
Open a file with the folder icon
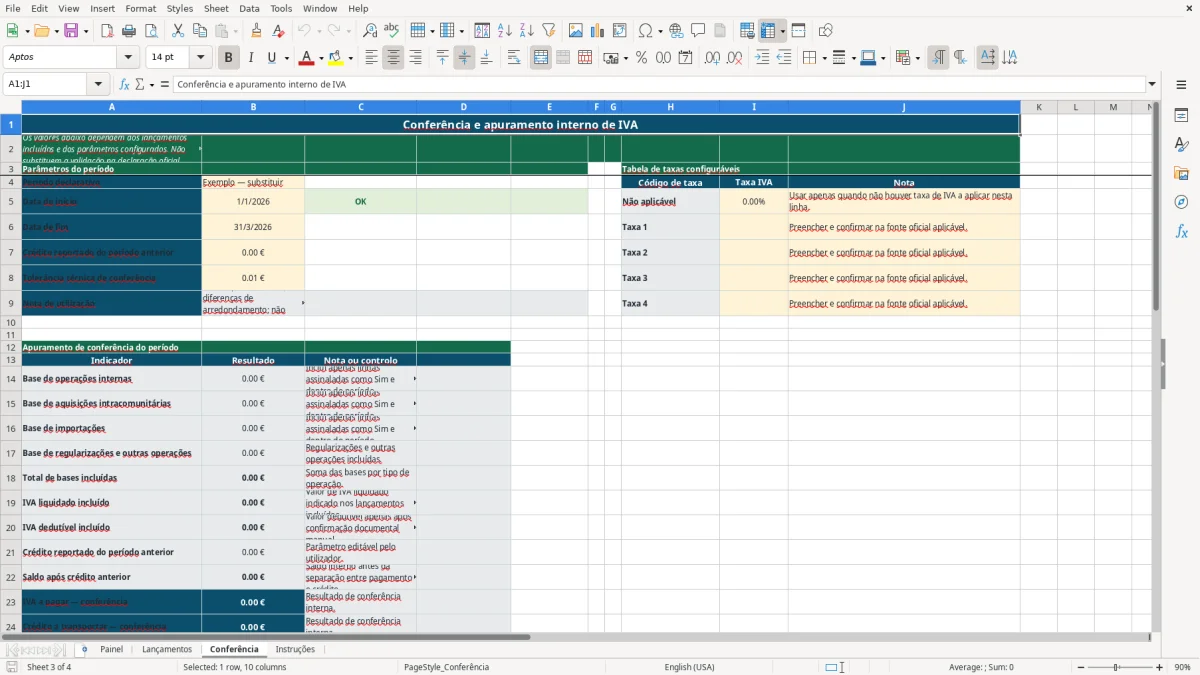pyautogui.click(x=40, y=31)
